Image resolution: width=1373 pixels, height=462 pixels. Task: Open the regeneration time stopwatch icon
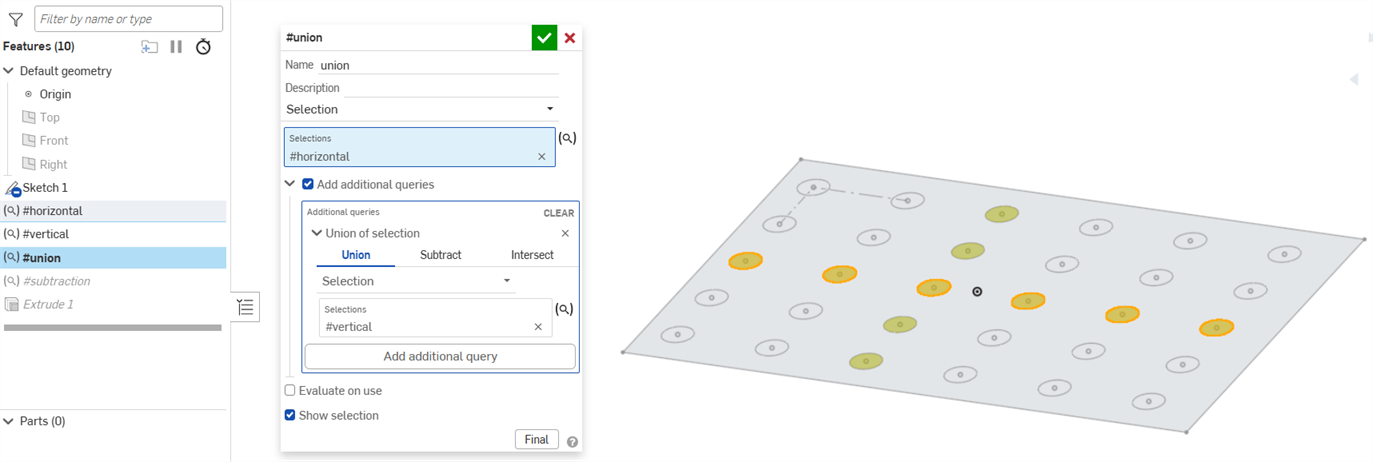203,47
